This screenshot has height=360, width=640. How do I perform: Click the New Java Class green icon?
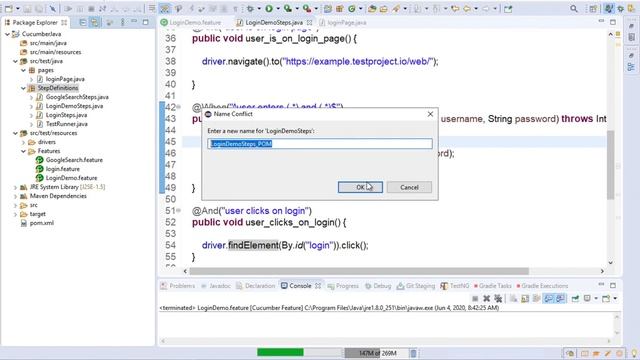tap(351, 9)
